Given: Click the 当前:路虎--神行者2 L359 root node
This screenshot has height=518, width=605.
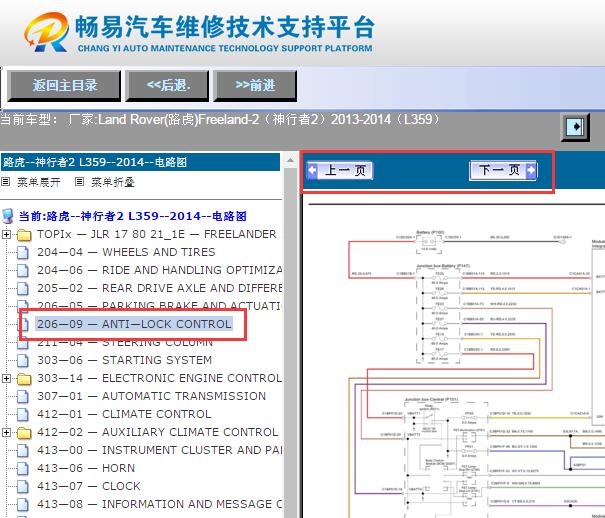Looking at the screenshot, I should [x=132, y=216].
